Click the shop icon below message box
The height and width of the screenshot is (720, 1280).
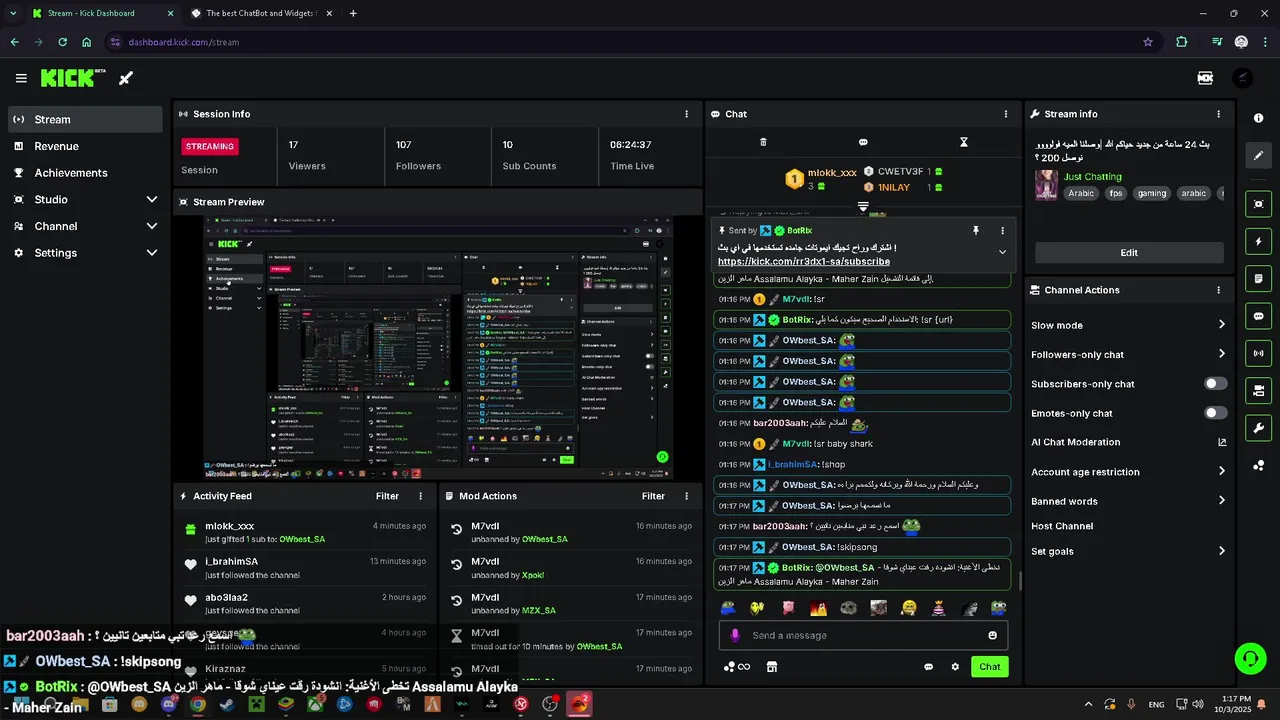click(x=772, y=667)
